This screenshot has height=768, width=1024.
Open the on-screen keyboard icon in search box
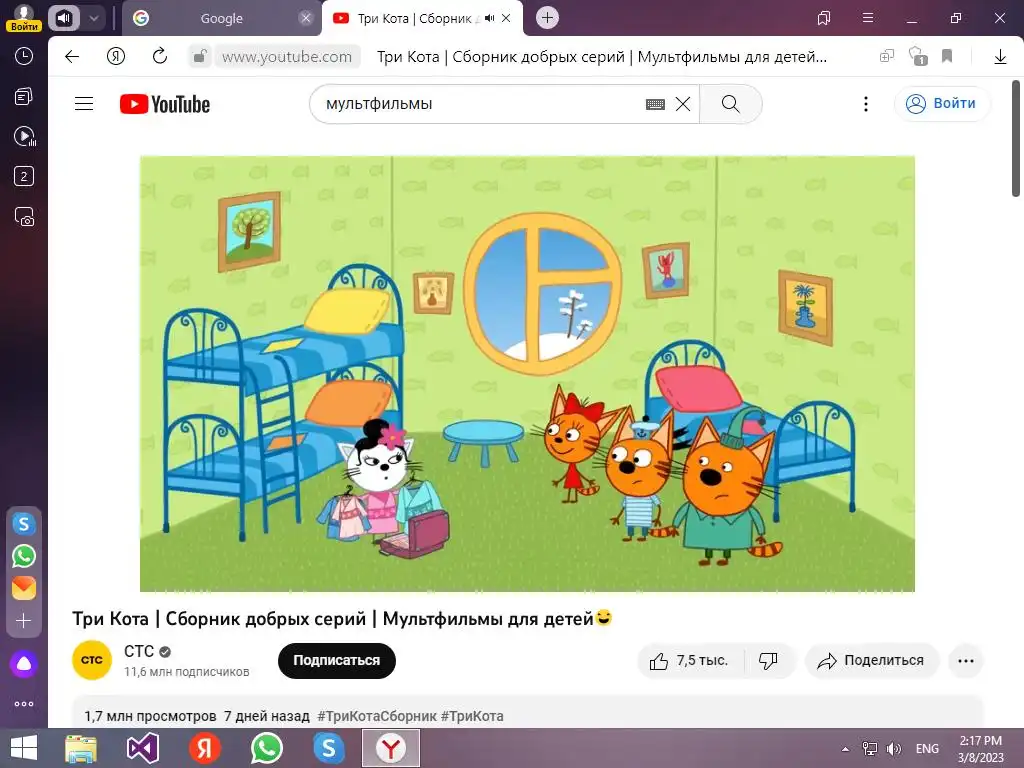tap(655, 104)
